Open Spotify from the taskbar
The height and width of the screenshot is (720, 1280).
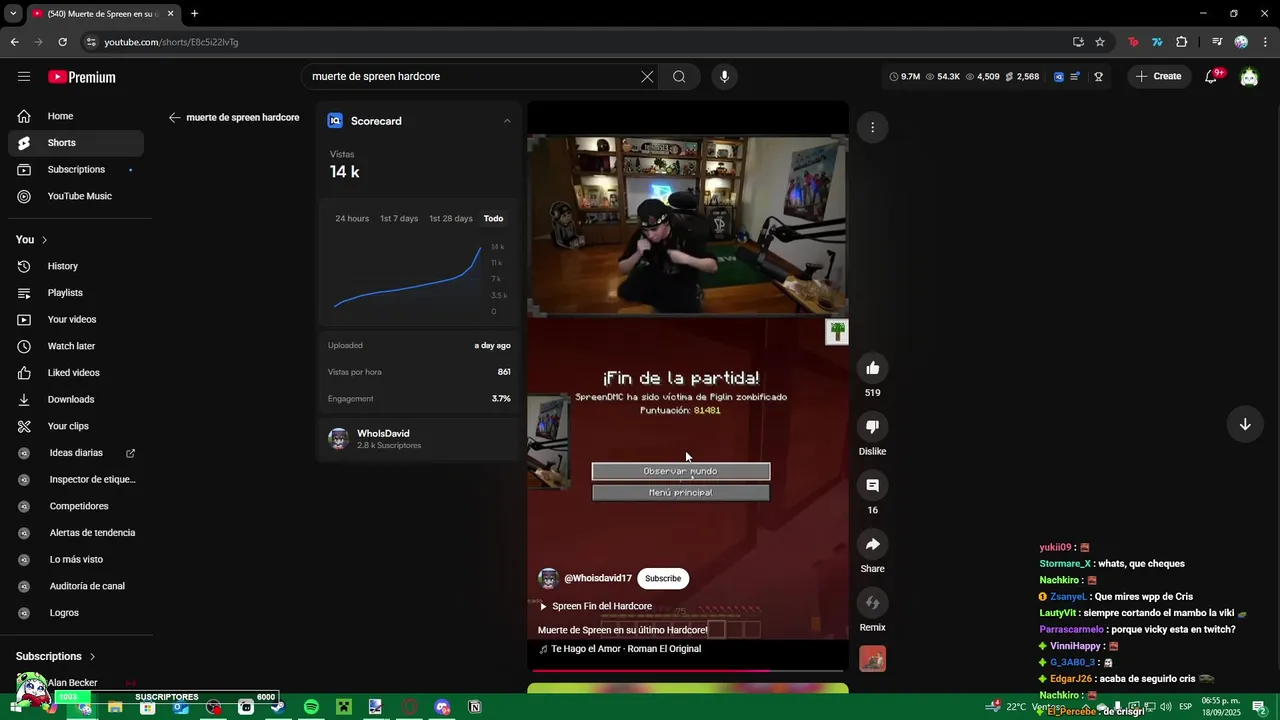[311, 707]
